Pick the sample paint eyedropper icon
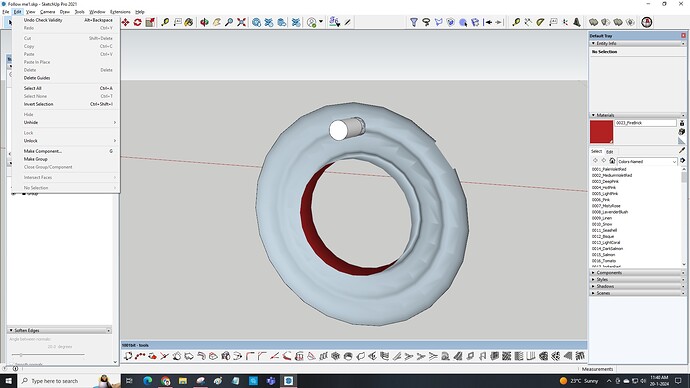This screenshot has height=388, width=690. (682, 150)
